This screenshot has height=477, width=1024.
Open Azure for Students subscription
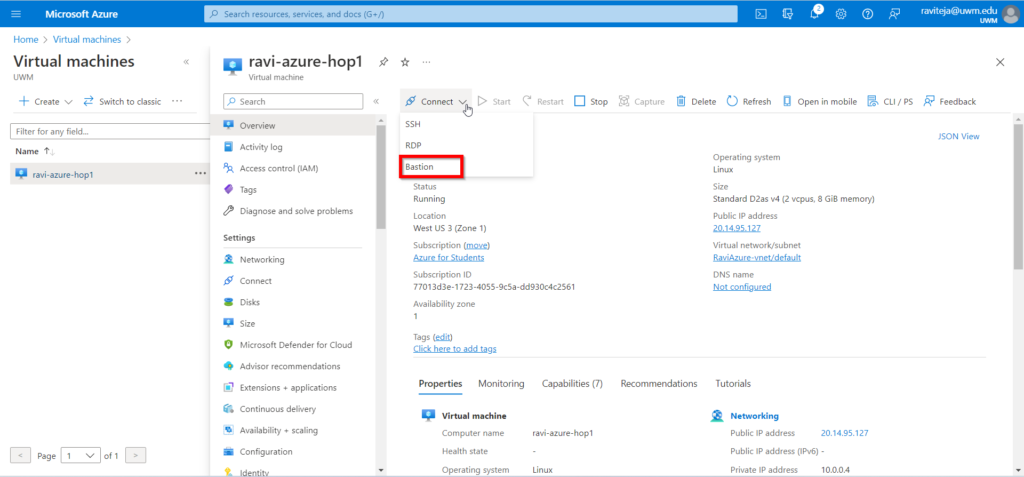pos(449,257)
